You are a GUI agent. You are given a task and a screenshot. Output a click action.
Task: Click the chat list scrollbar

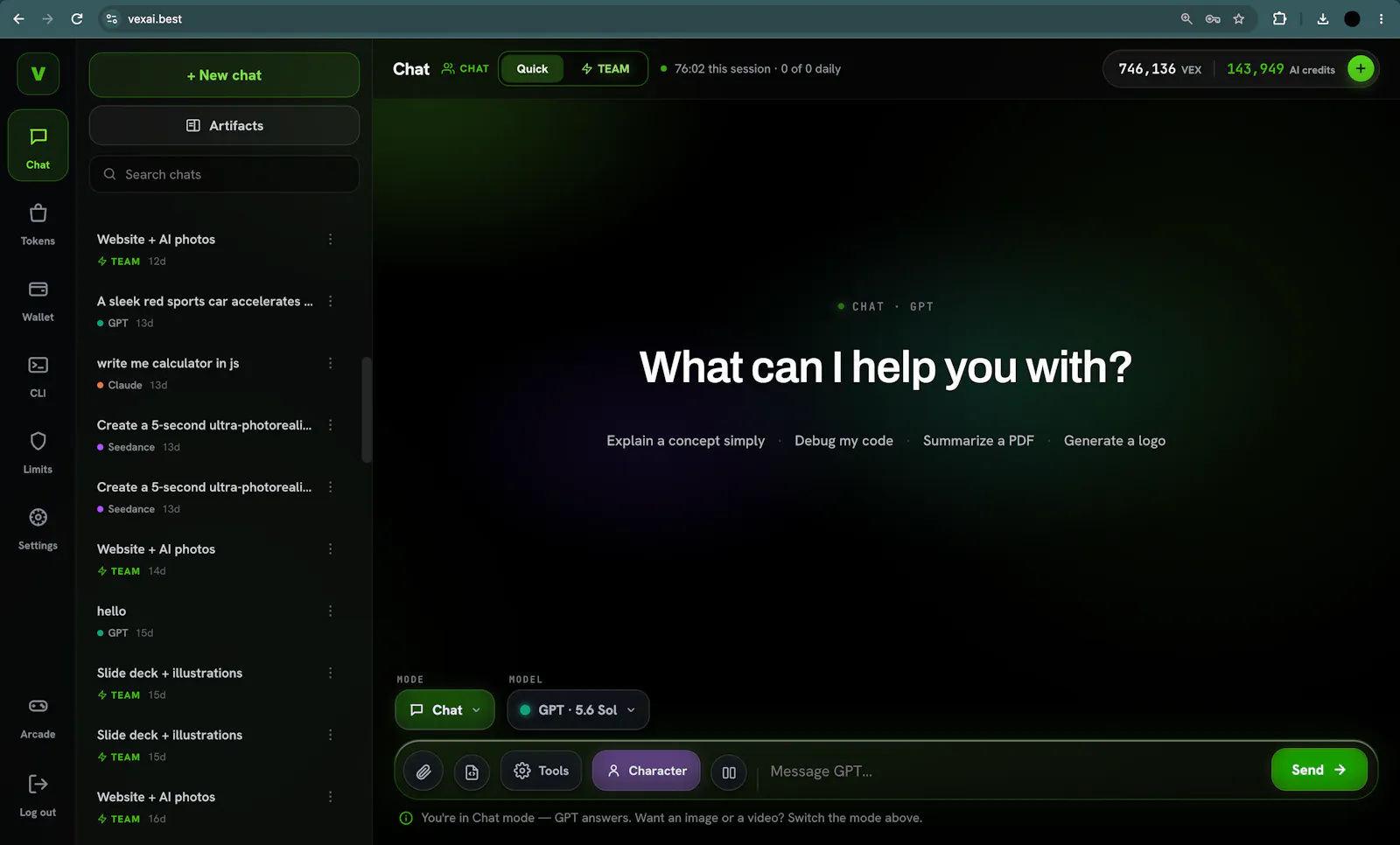point(367,409)
